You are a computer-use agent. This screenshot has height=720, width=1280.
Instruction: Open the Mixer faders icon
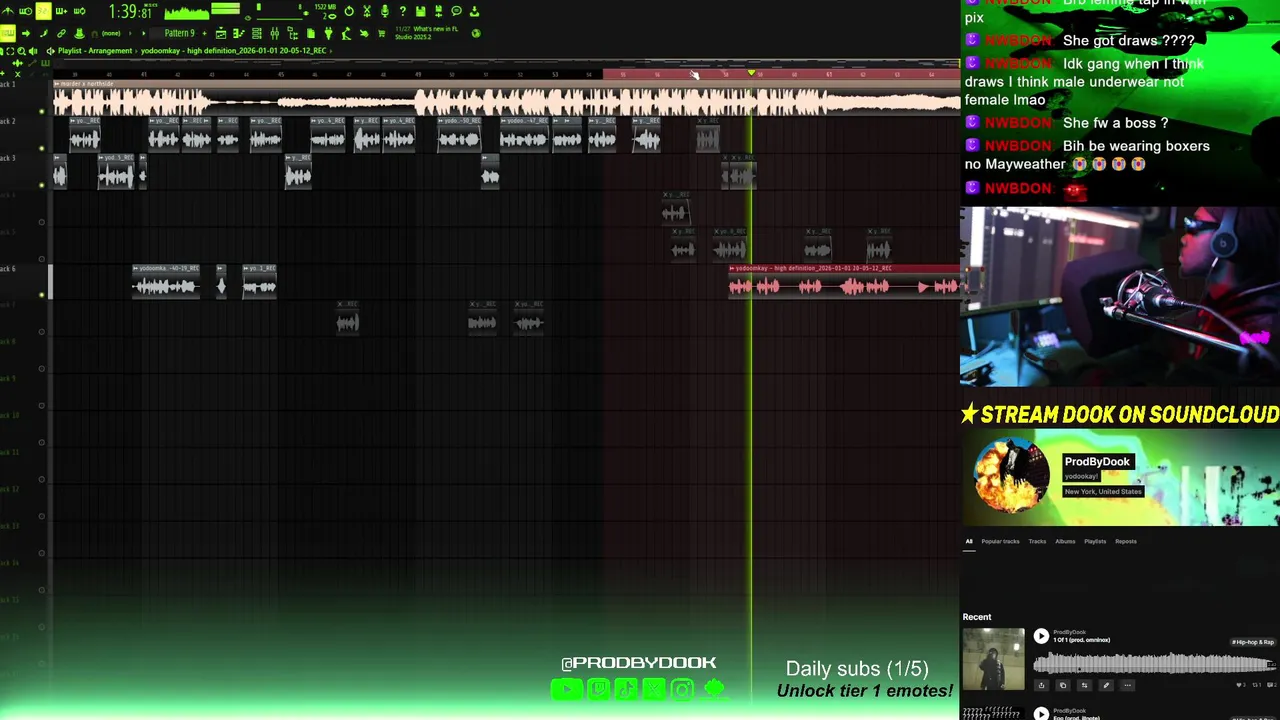coord(275,33)
